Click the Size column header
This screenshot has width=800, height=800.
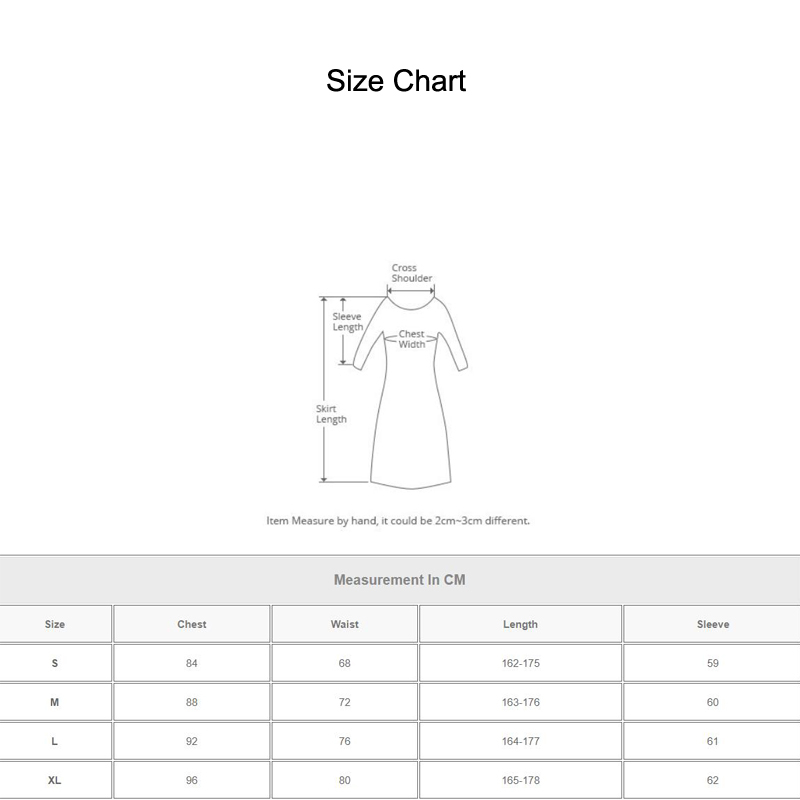pyautogui.click(x=54, y=624)
